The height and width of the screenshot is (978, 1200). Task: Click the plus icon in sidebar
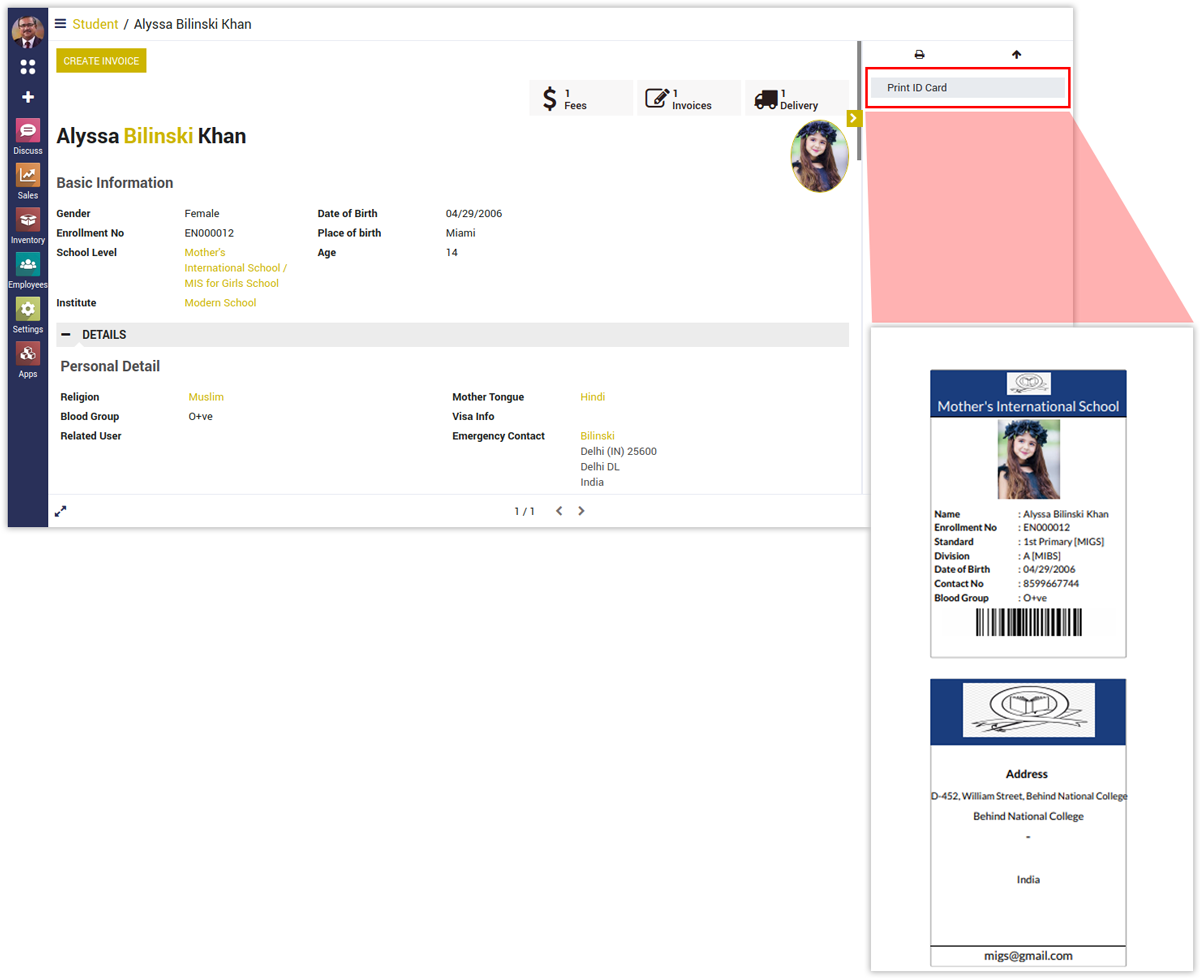coord(28,97)
